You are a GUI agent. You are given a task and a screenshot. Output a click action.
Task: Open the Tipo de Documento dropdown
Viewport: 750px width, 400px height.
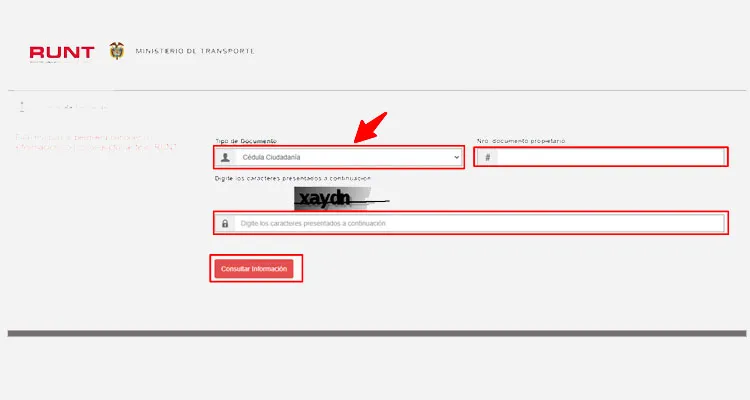339,157
